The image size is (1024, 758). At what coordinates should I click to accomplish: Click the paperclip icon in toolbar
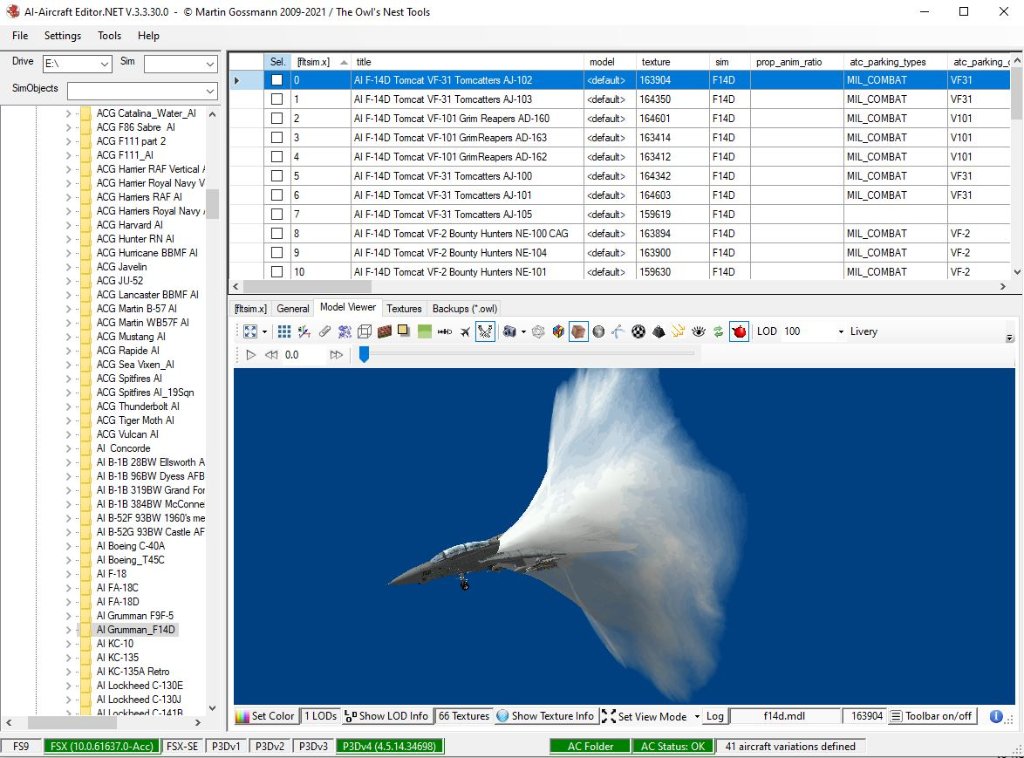click(x=324, y=332)
